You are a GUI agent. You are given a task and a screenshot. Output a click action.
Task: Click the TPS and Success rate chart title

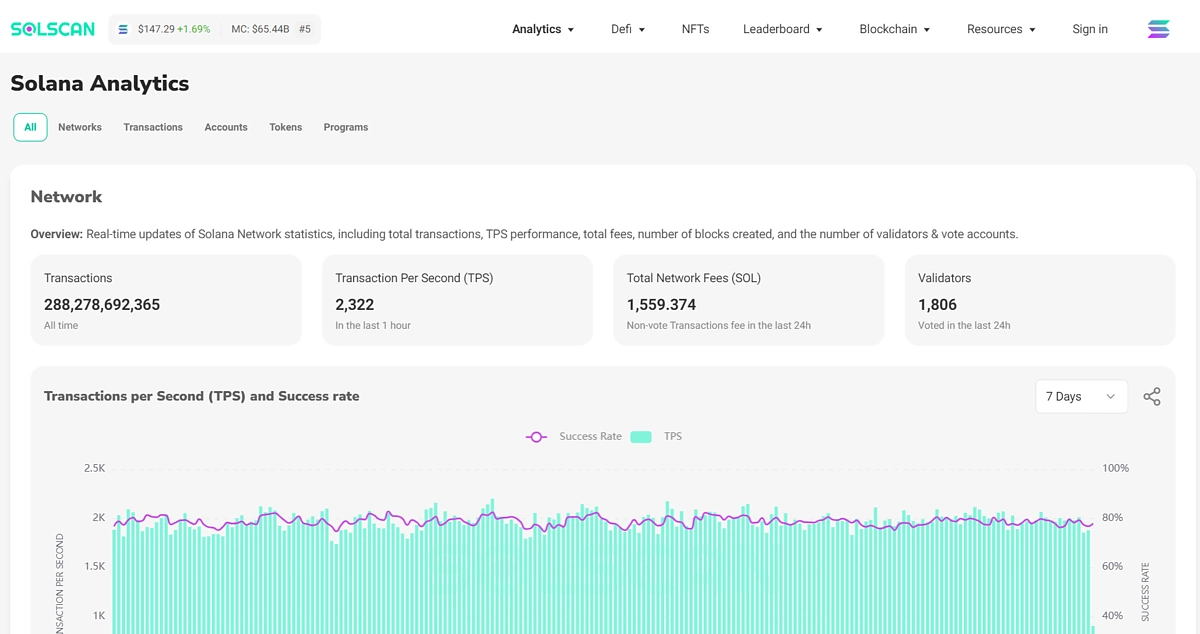coord(202,397)
